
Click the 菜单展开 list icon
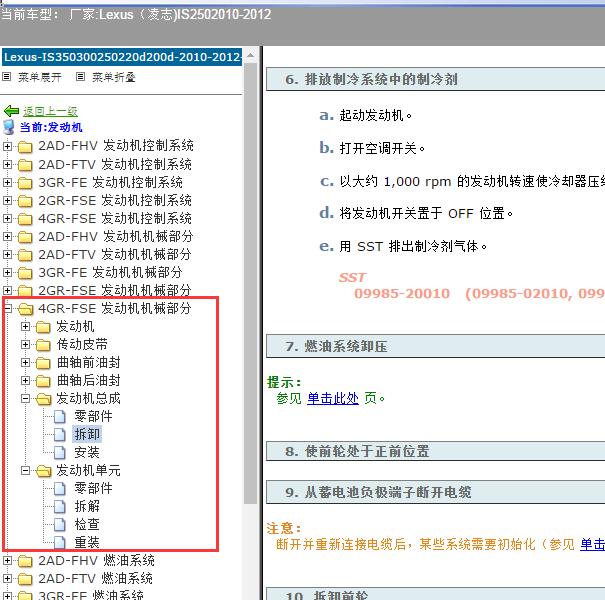6,77
